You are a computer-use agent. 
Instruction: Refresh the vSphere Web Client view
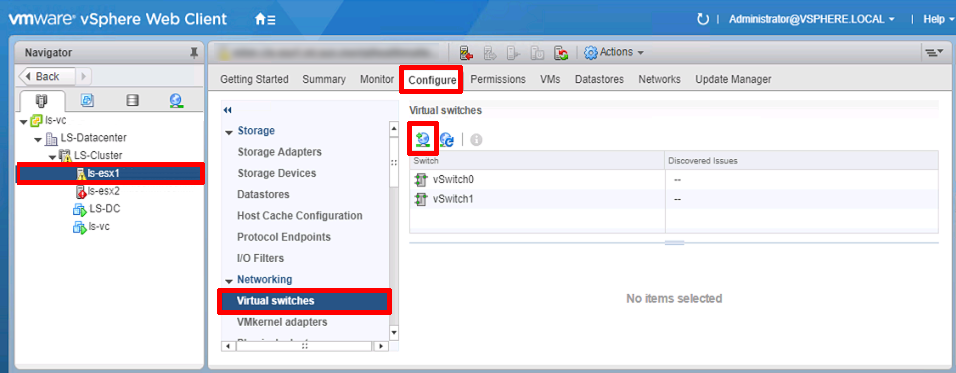tap(702, 20)
